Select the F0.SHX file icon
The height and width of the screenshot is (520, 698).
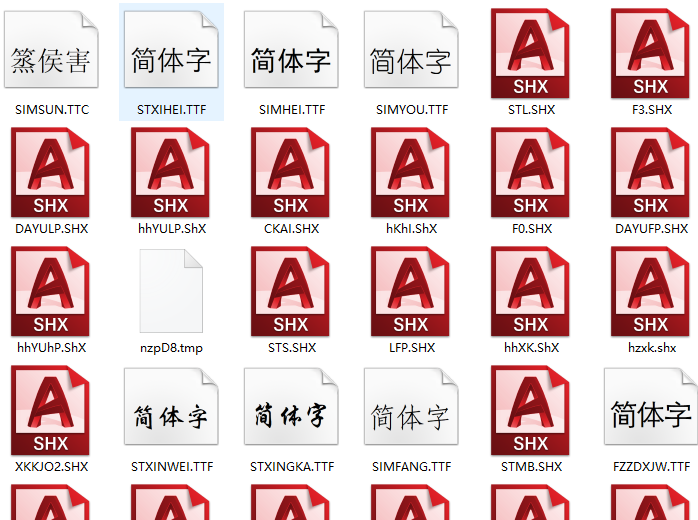tap(530, 173)
